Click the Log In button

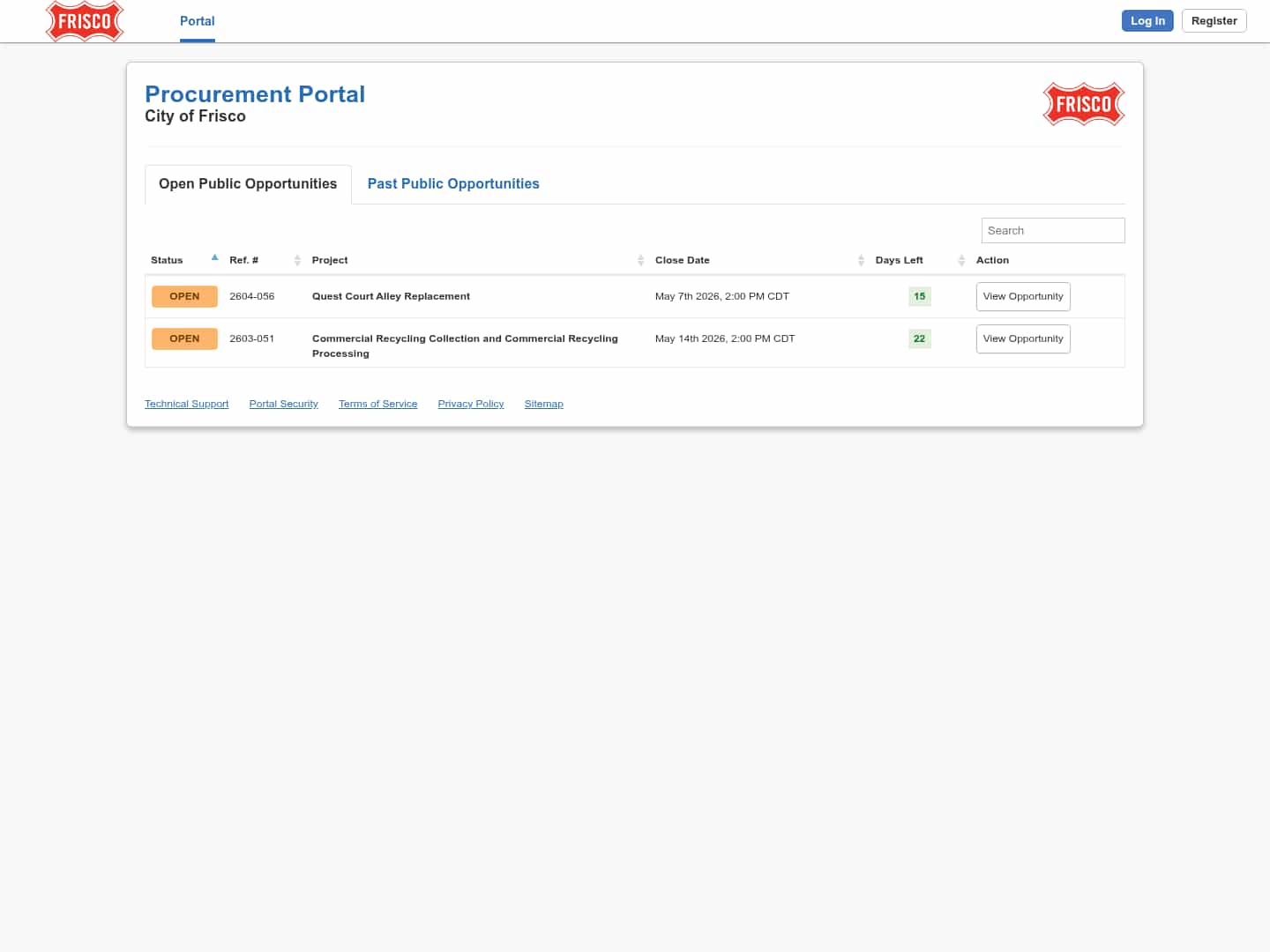[x=1147, y=21]
